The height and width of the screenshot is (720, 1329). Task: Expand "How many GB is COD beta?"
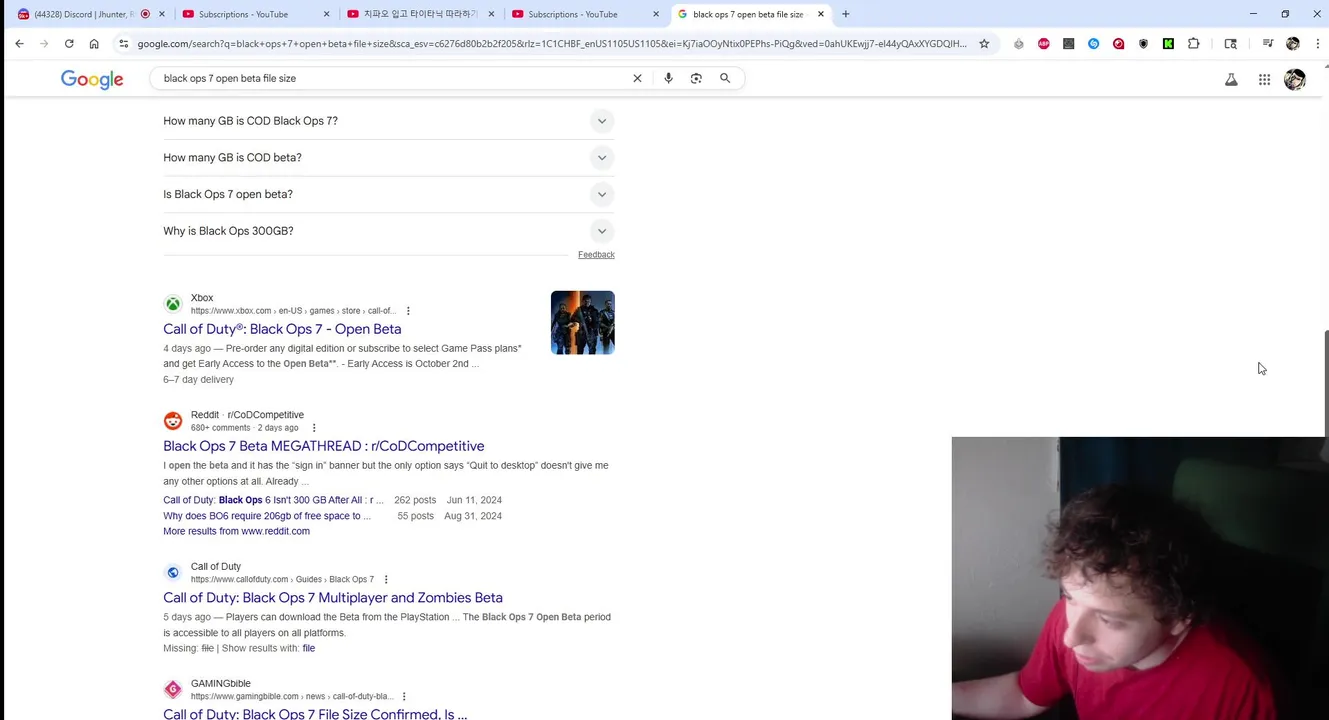388,158
